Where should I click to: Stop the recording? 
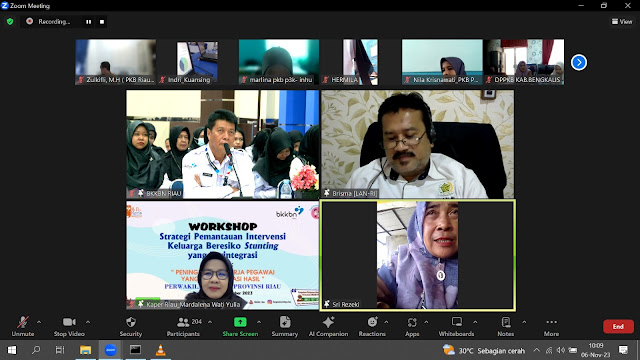102,22
